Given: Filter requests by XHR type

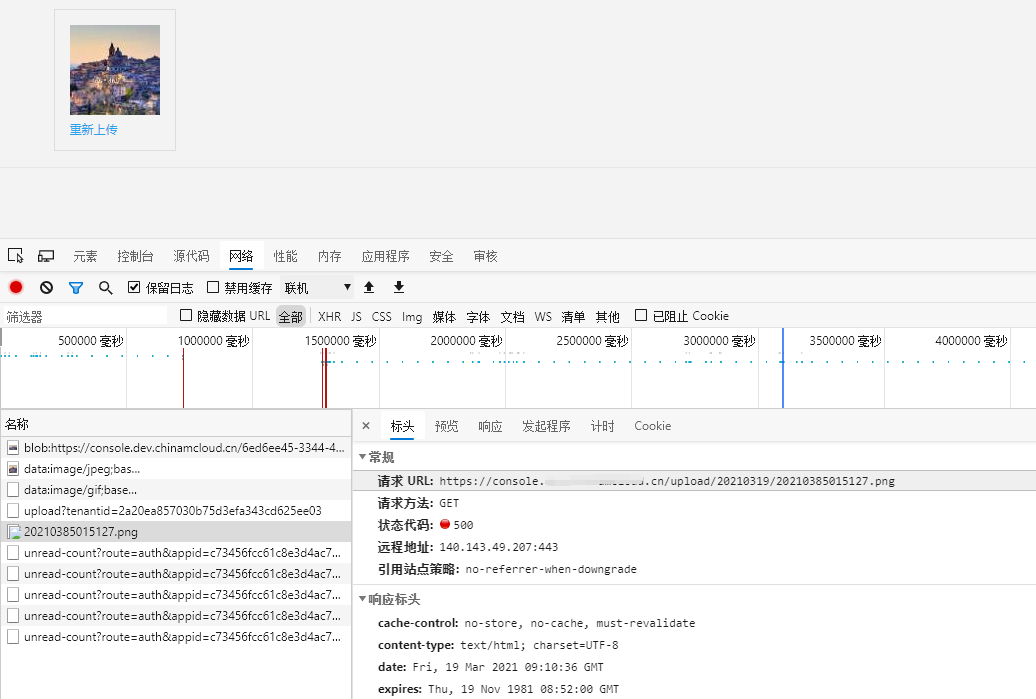Looking at the screenshot, I should [329, 317].
